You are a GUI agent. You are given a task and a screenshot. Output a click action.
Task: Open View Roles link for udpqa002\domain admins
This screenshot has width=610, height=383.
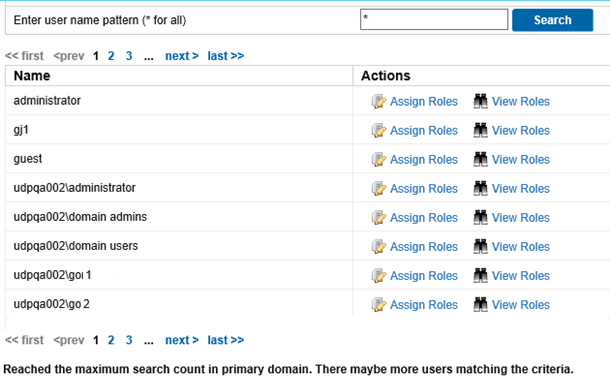[x=521, y=218]
